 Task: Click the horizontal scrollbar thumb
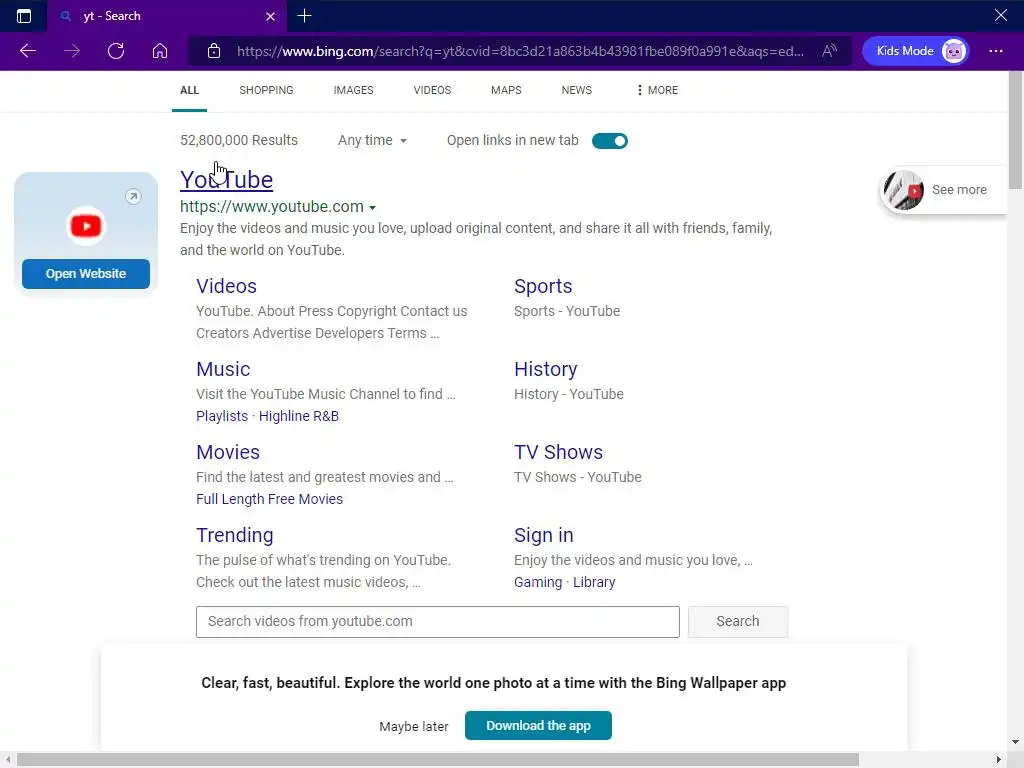[x=438, y=760]
